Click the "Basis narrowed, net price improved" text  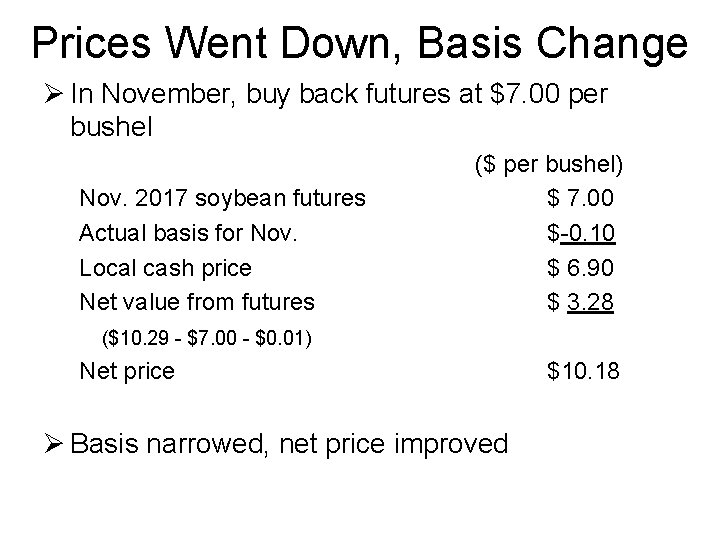tap(290, 443)
